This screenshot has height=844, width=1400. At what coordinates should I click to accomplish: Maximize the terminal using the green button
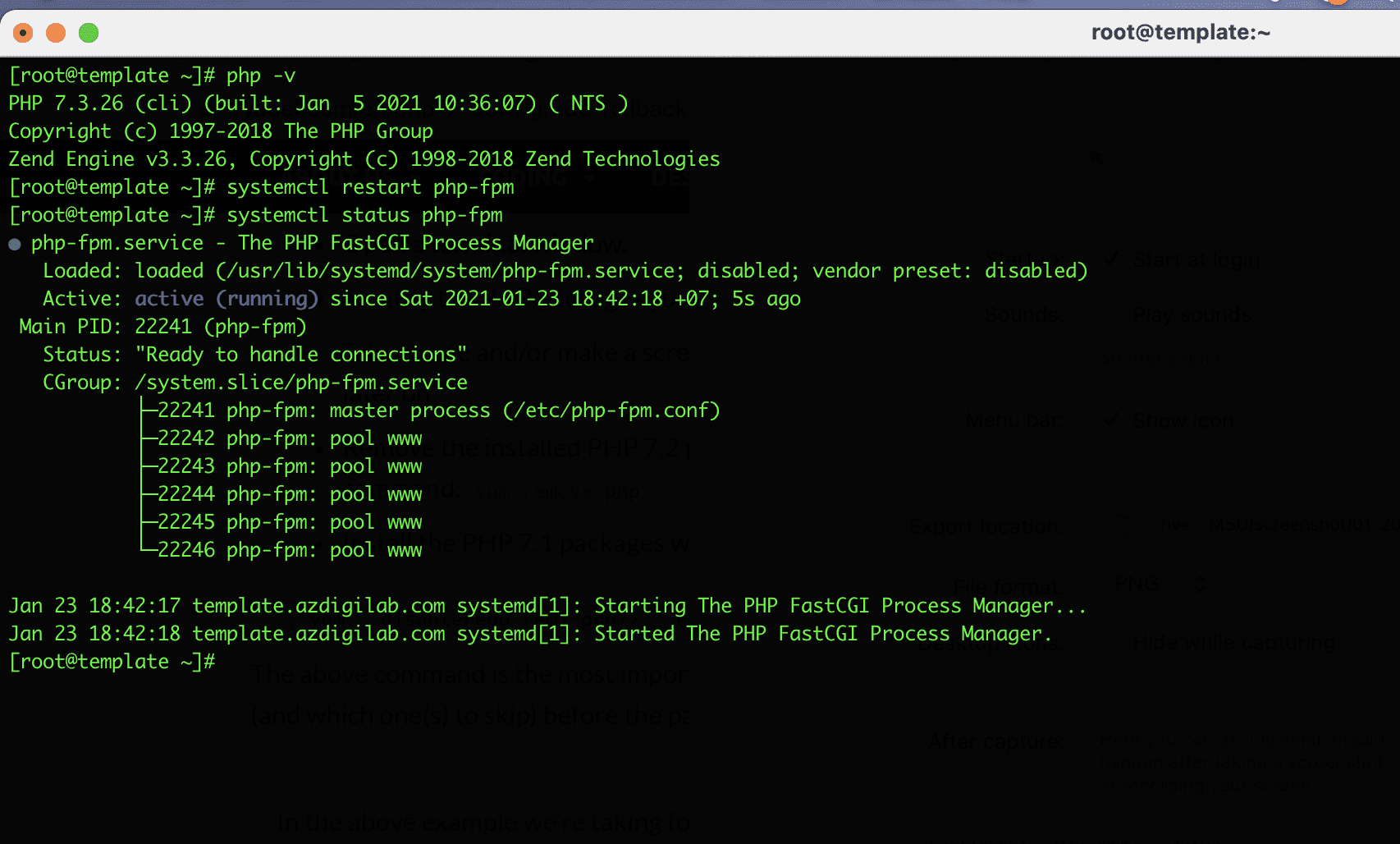click(x=89, y=33)
